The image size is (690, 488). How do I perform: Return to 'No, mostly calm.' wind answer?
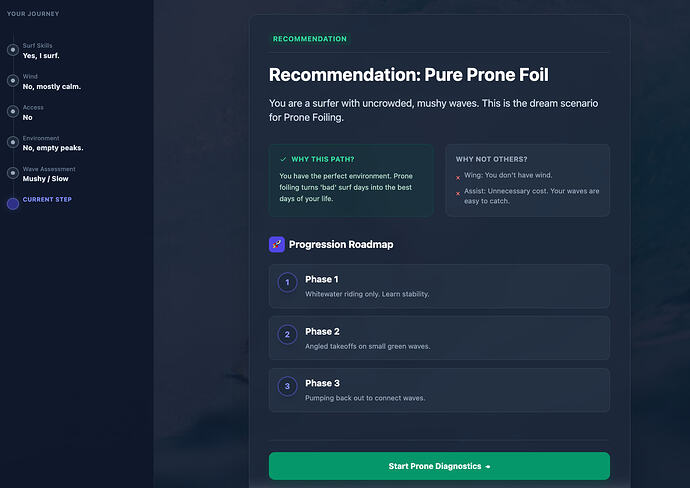[52, 86]
